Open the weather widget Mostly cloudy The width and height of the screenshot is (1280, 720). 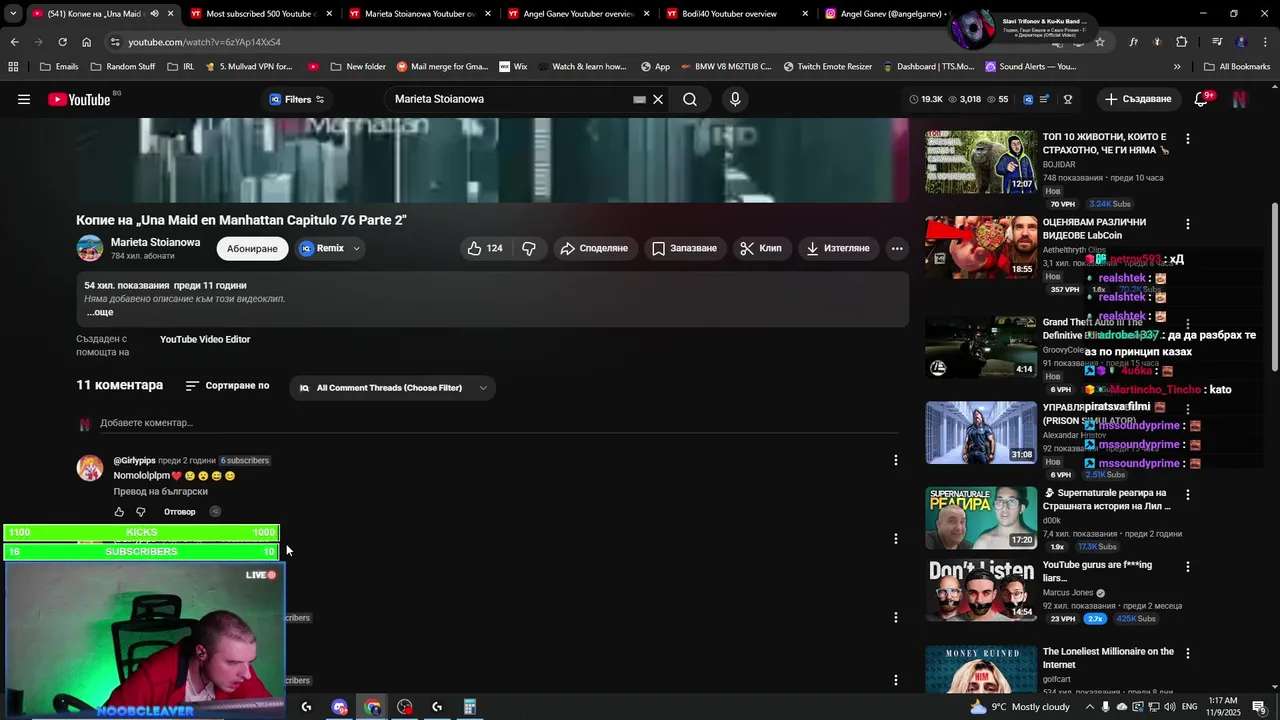pyautogui.click(x=1020, y=707)
